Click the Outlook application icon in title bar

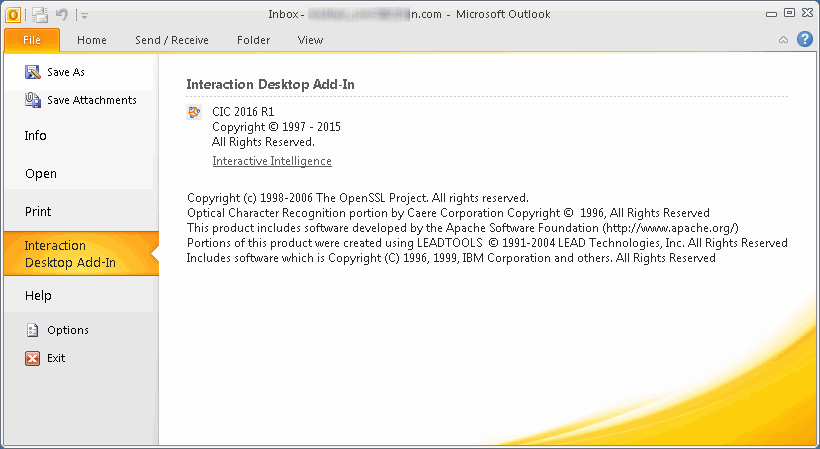click(x=12, y=14)
